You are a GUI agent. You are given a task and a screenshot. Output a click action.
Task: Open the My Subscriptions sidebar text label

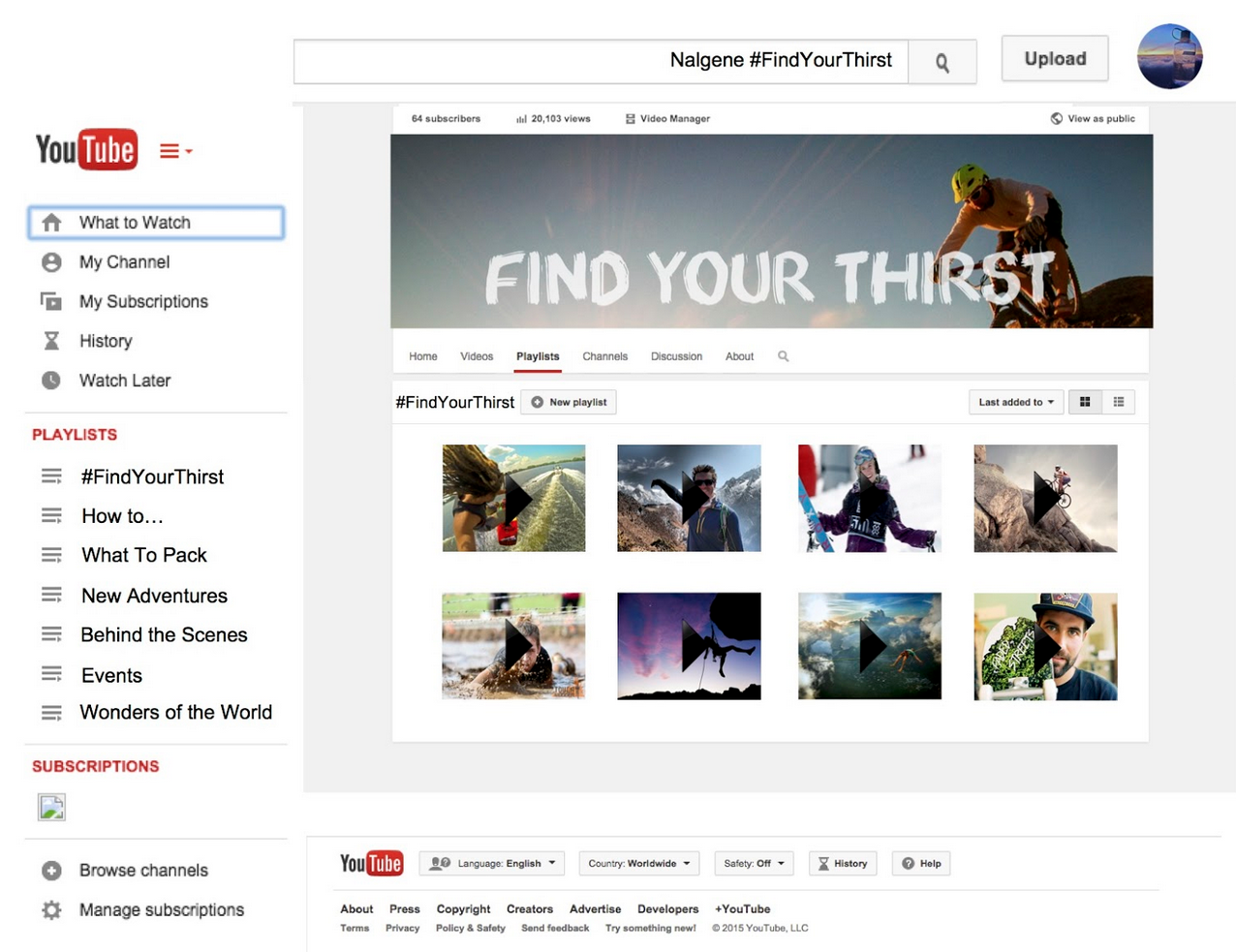pyautogui.click(x=143, y=301)
